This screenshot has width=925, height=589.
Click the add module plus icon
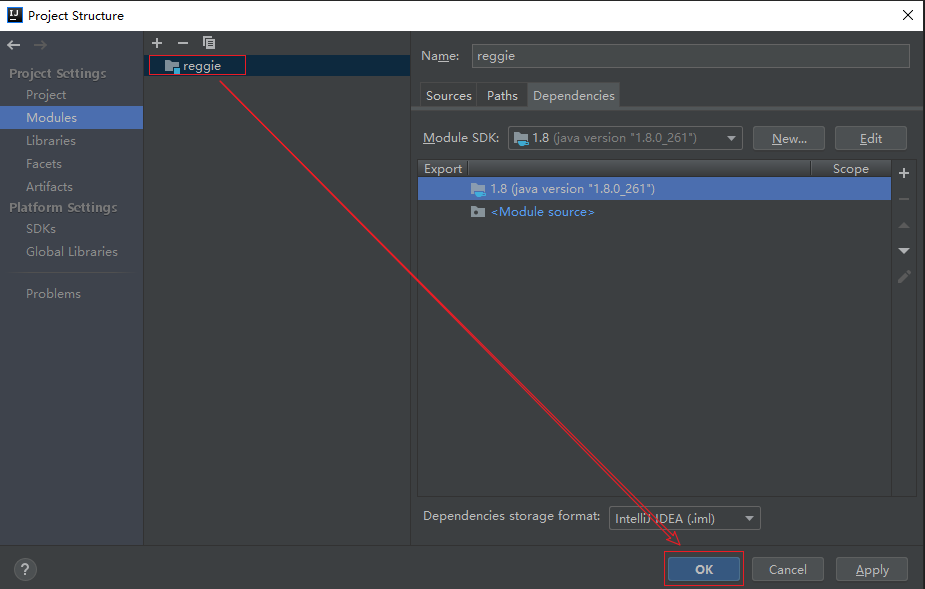coord(157,43)
